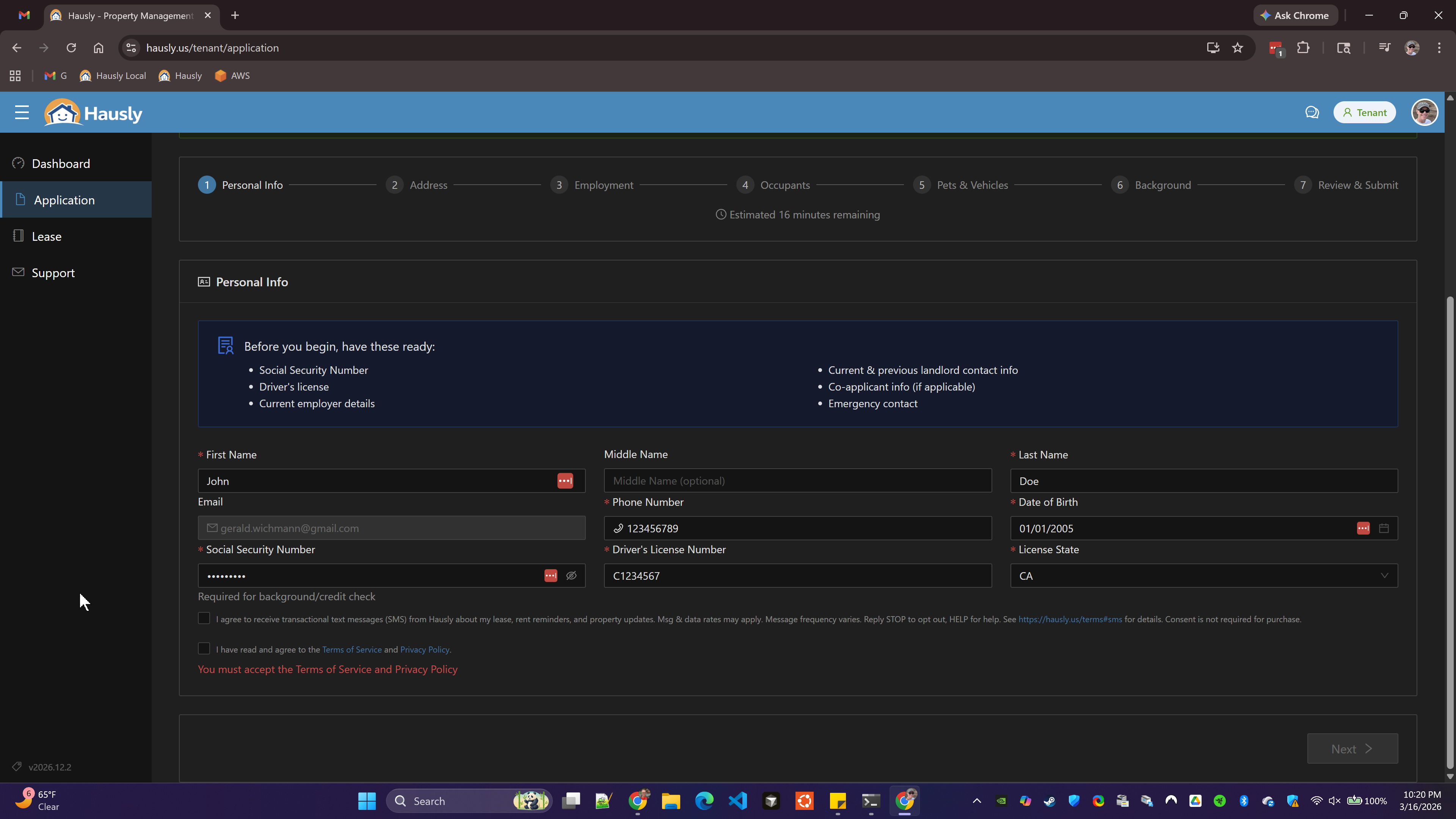The height and width of the screenshot is (819, 1456).
Task: Click the site info icon in address bar
Action: pyautogui.click(x=131, y=48)
